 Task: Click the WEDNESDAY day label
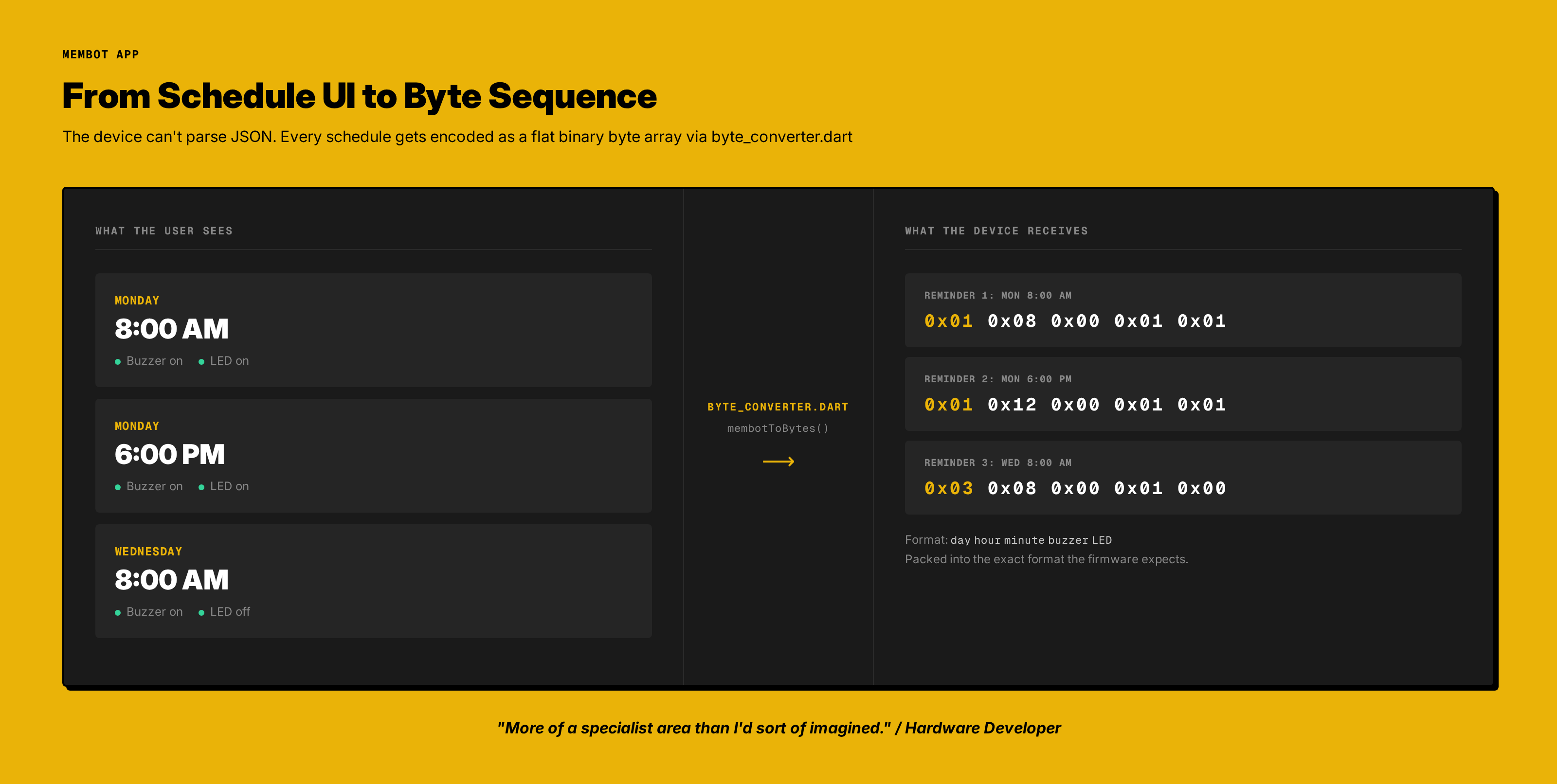pyautogui.click(x=148, y=552)
